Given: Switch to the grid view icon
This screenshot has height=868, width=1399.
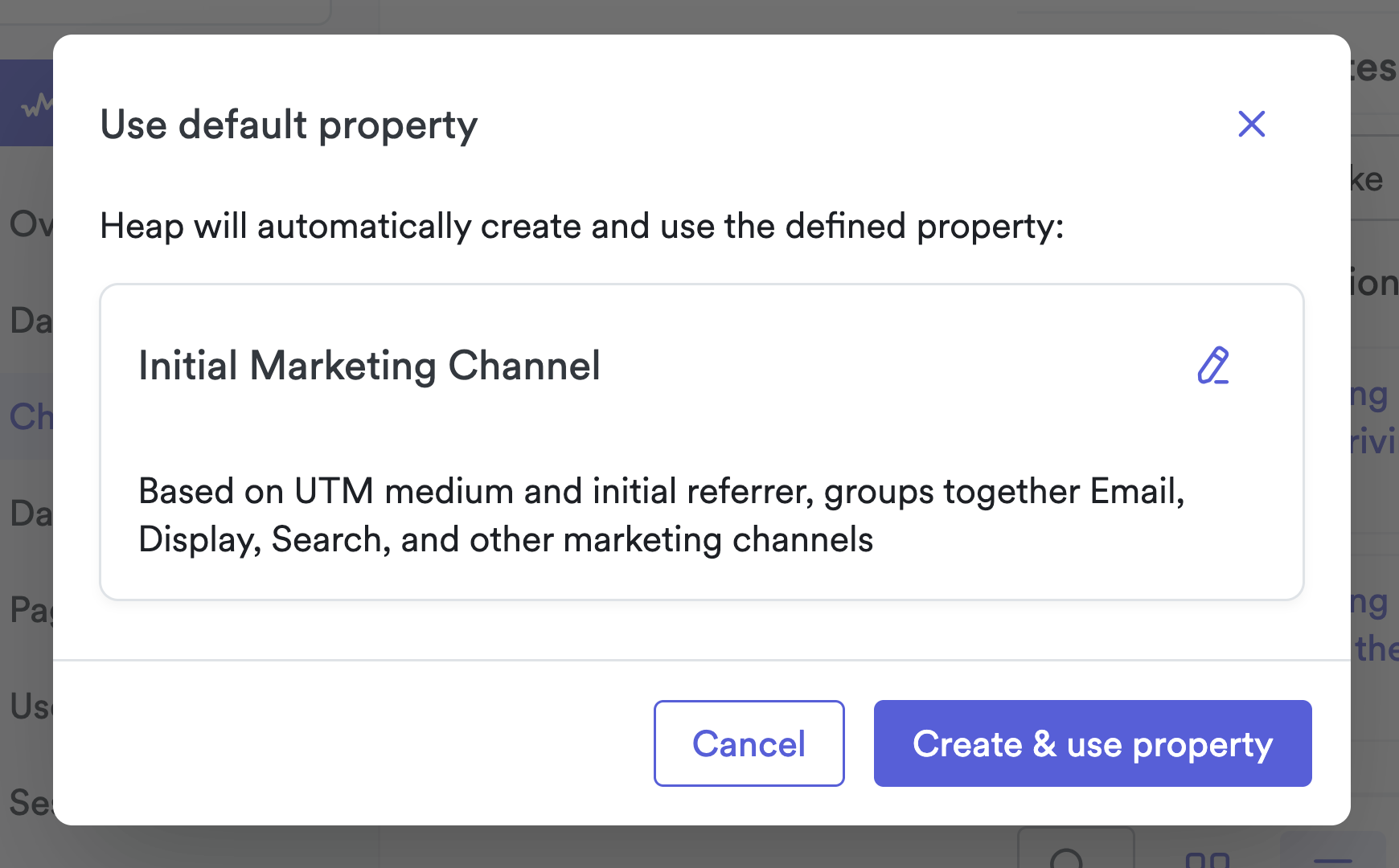Looking at the screenshot, I should (x=1207, y=858).
